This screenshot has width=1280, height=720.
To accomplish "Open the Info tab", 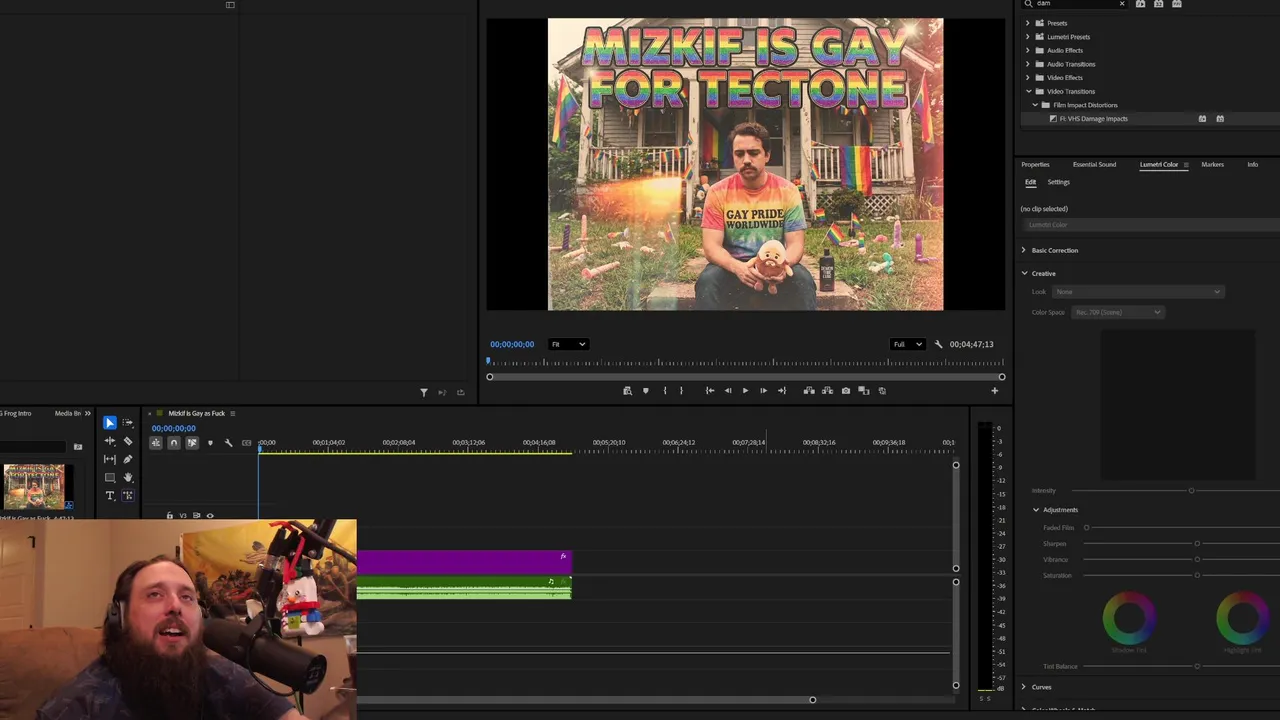I will [1252, 164].
